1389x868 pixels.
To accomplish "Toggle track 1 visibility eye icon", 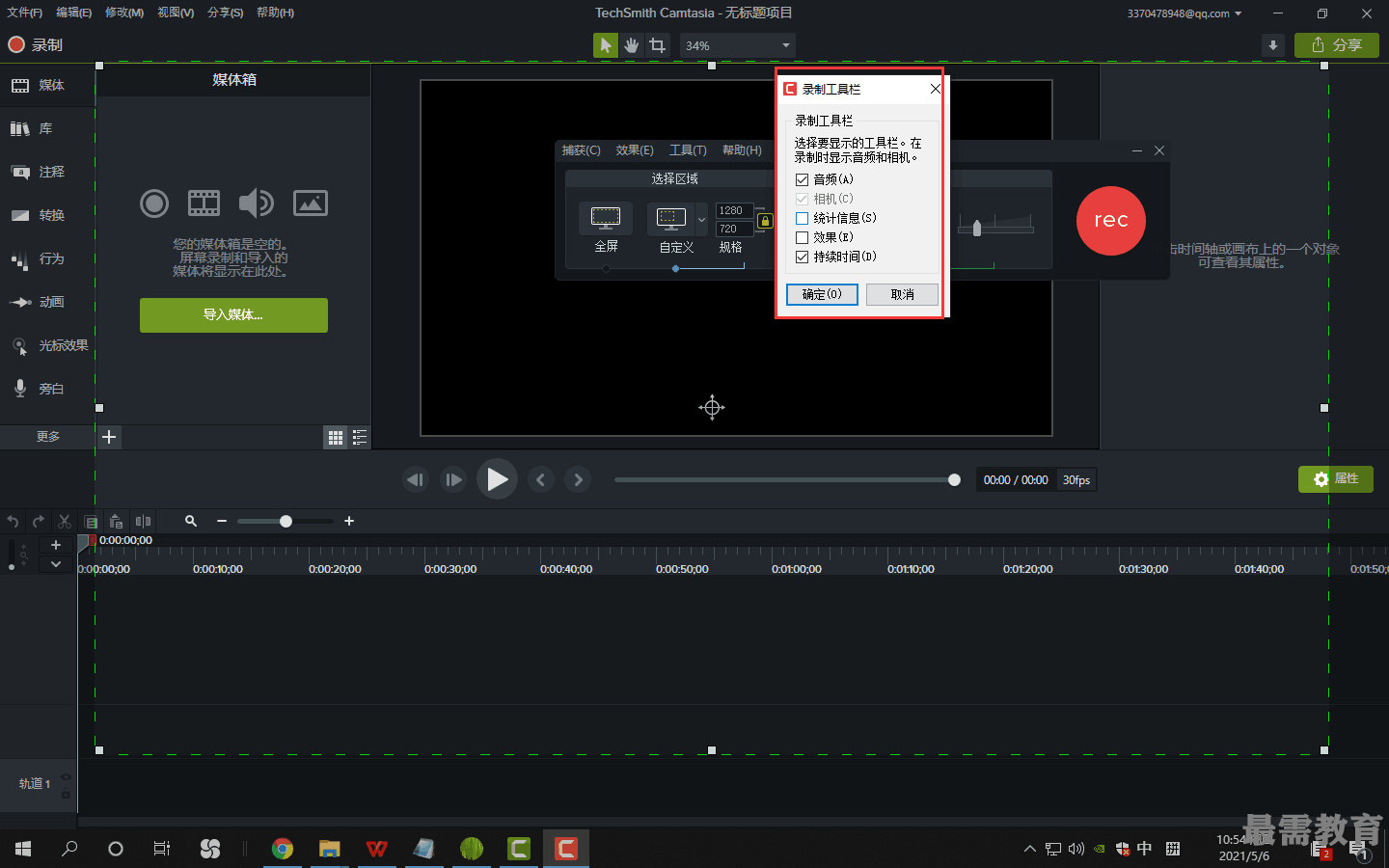I will click(x=66, y=776).
